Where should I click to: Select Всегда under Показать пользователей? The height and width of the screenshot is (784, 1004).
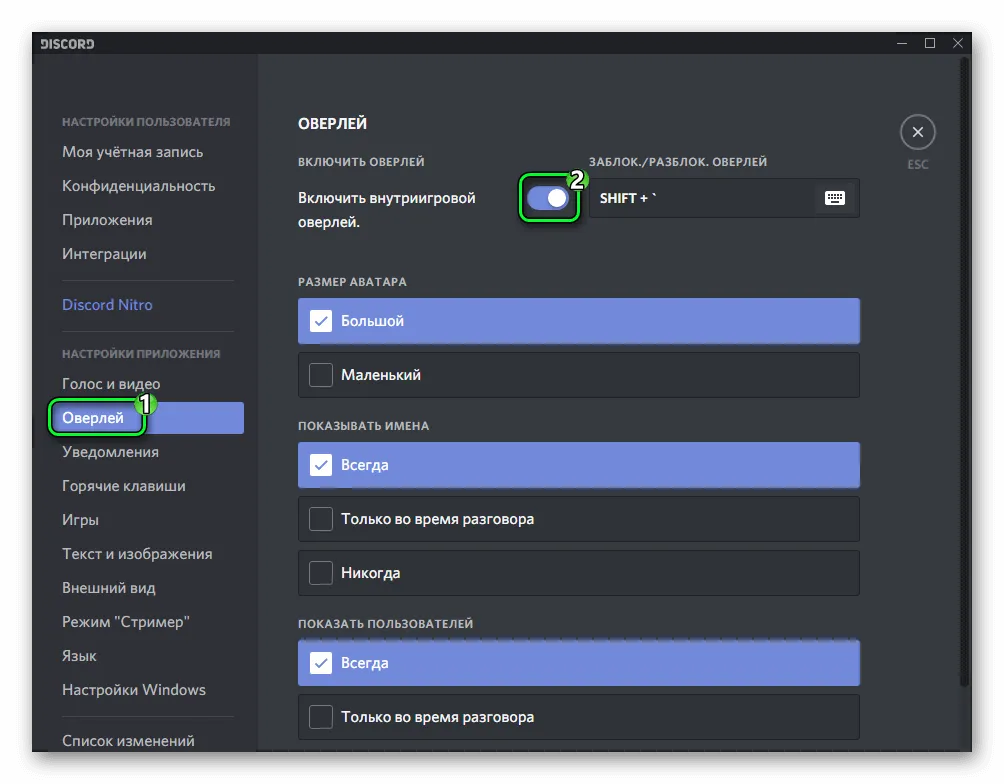578,663
